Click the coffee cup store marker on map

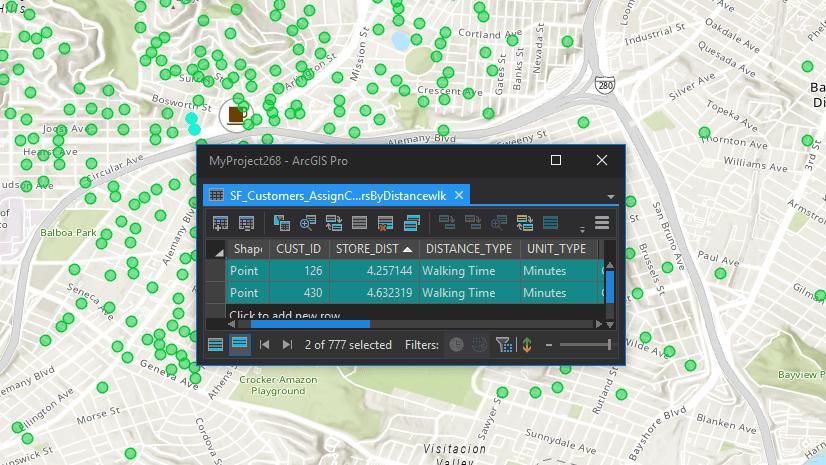tap(236, 114)
